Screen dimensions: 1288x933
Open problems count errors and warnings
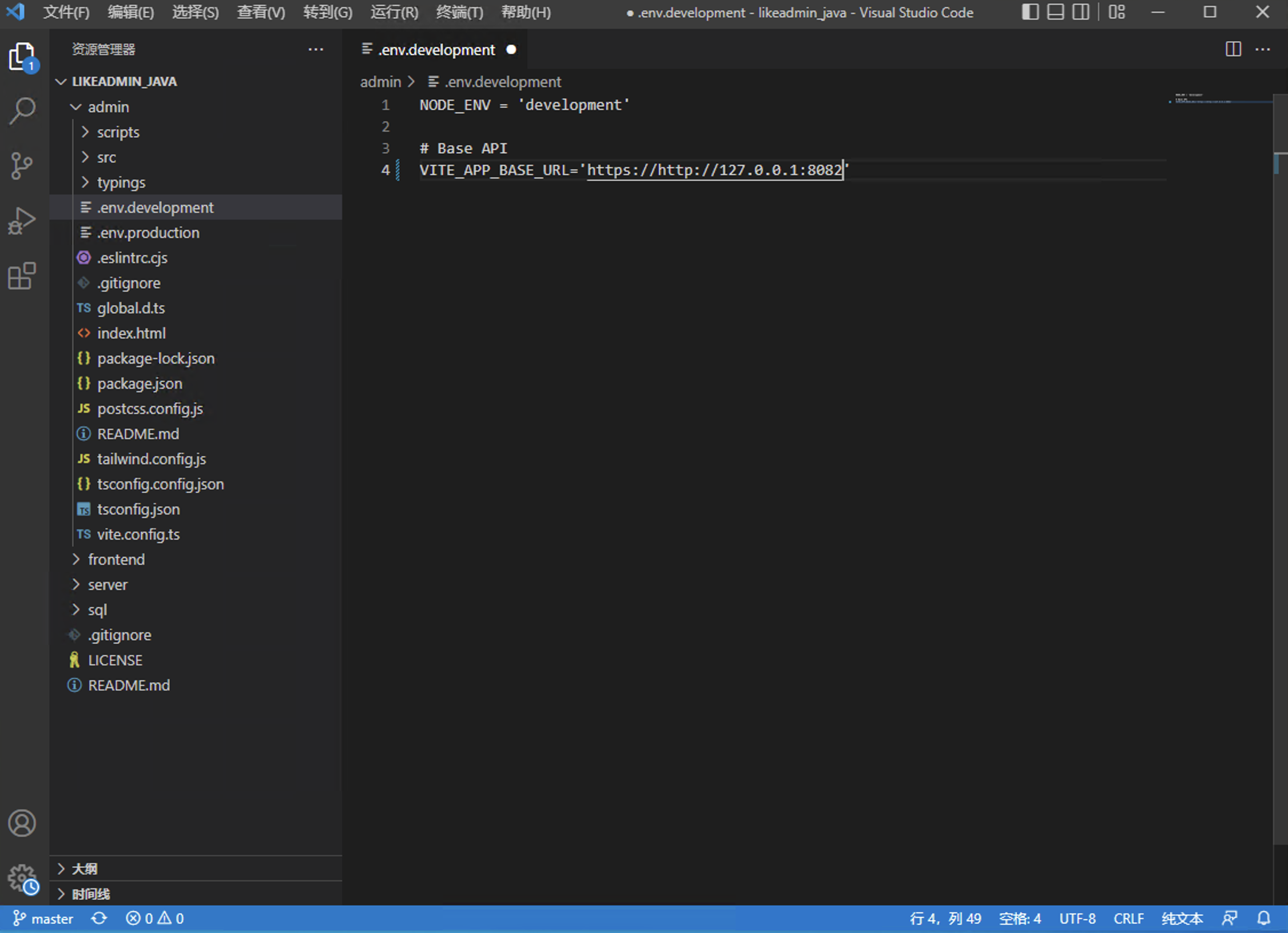coord(154,919)
